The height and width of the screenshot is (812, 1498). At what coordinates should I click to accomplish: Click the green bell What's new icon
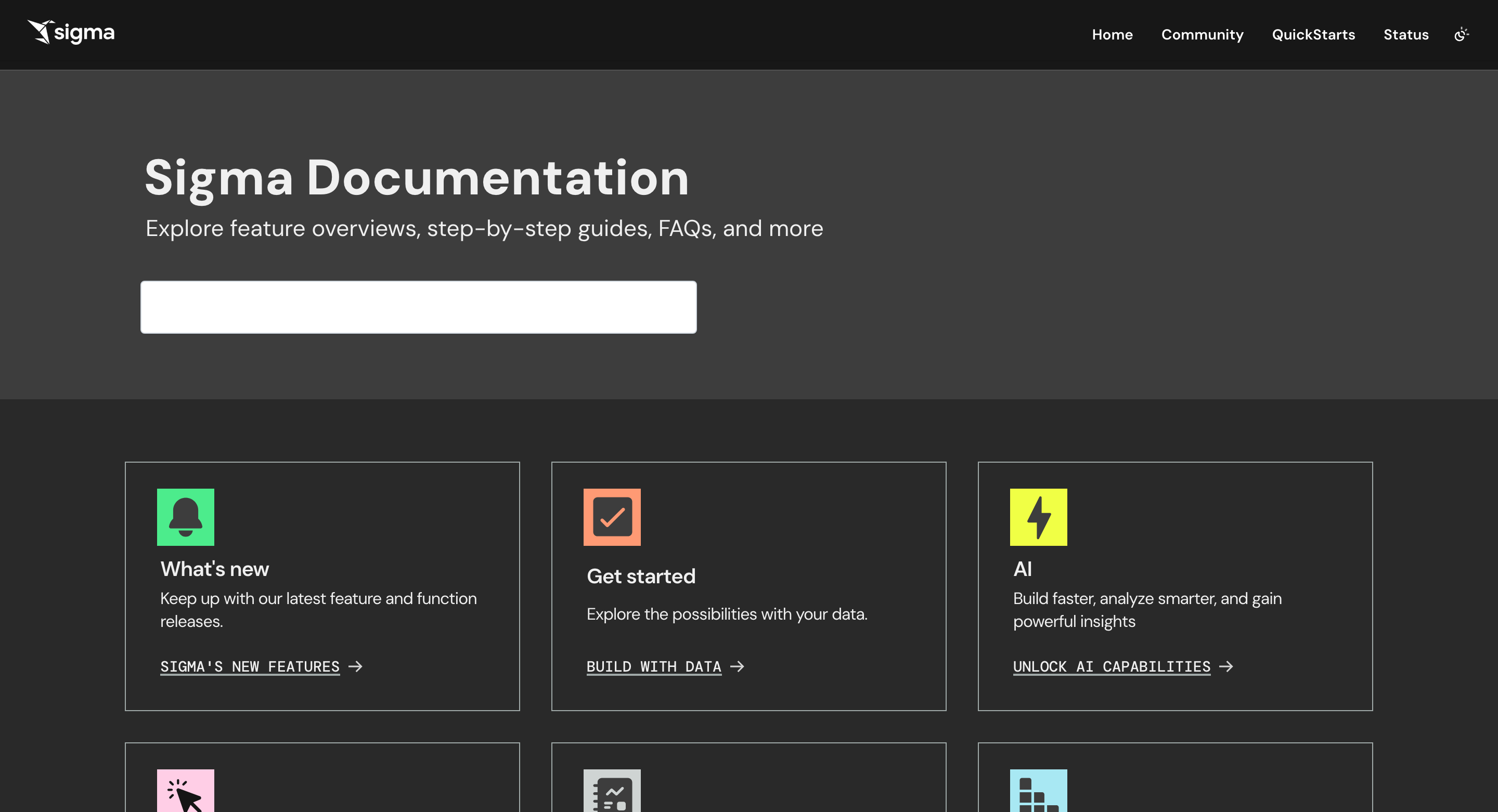click(186, 517)
